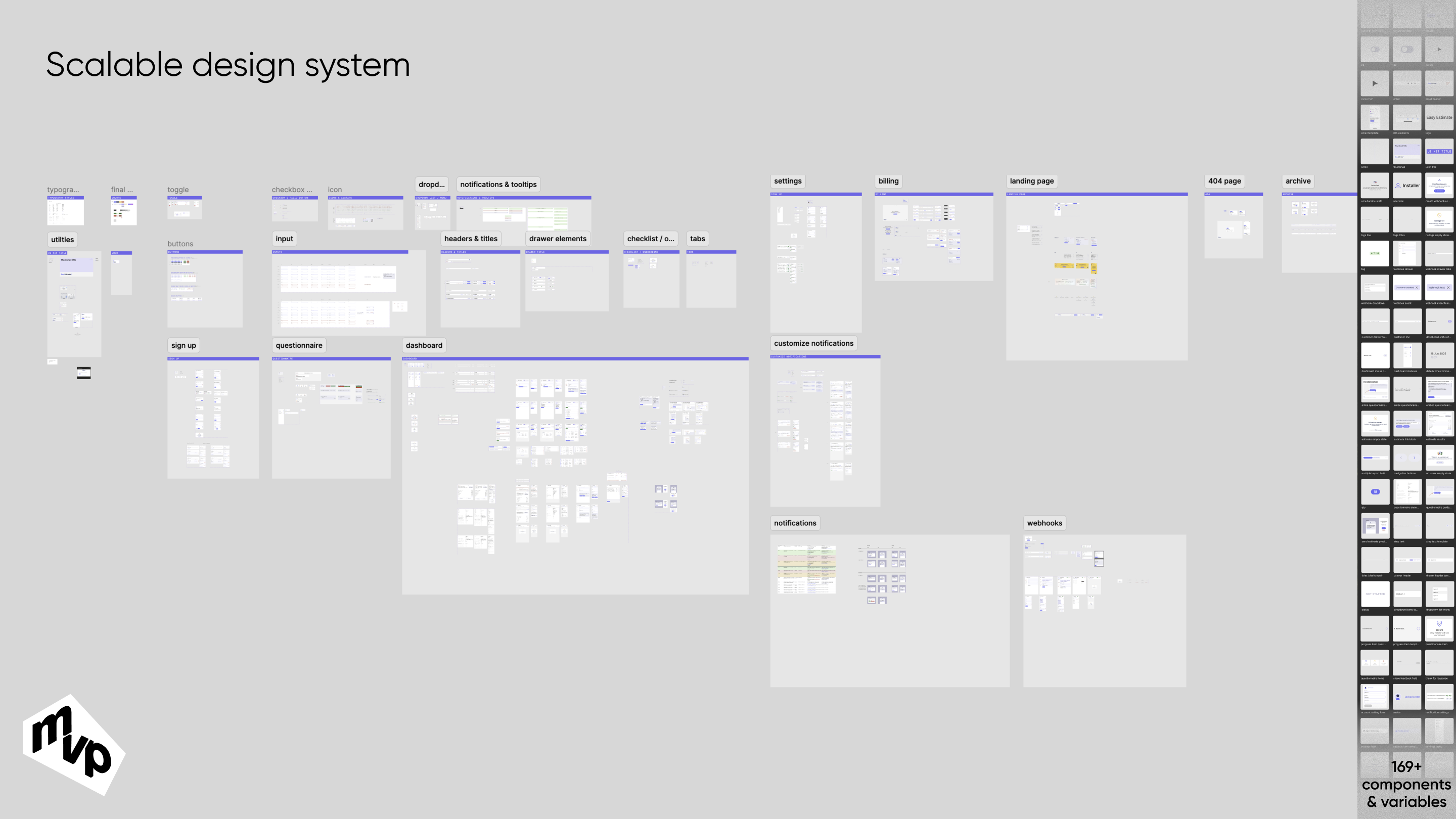Click the toggle component labeled 32
Viewport: 1456px width, 819px height.
pos(1407,50)
